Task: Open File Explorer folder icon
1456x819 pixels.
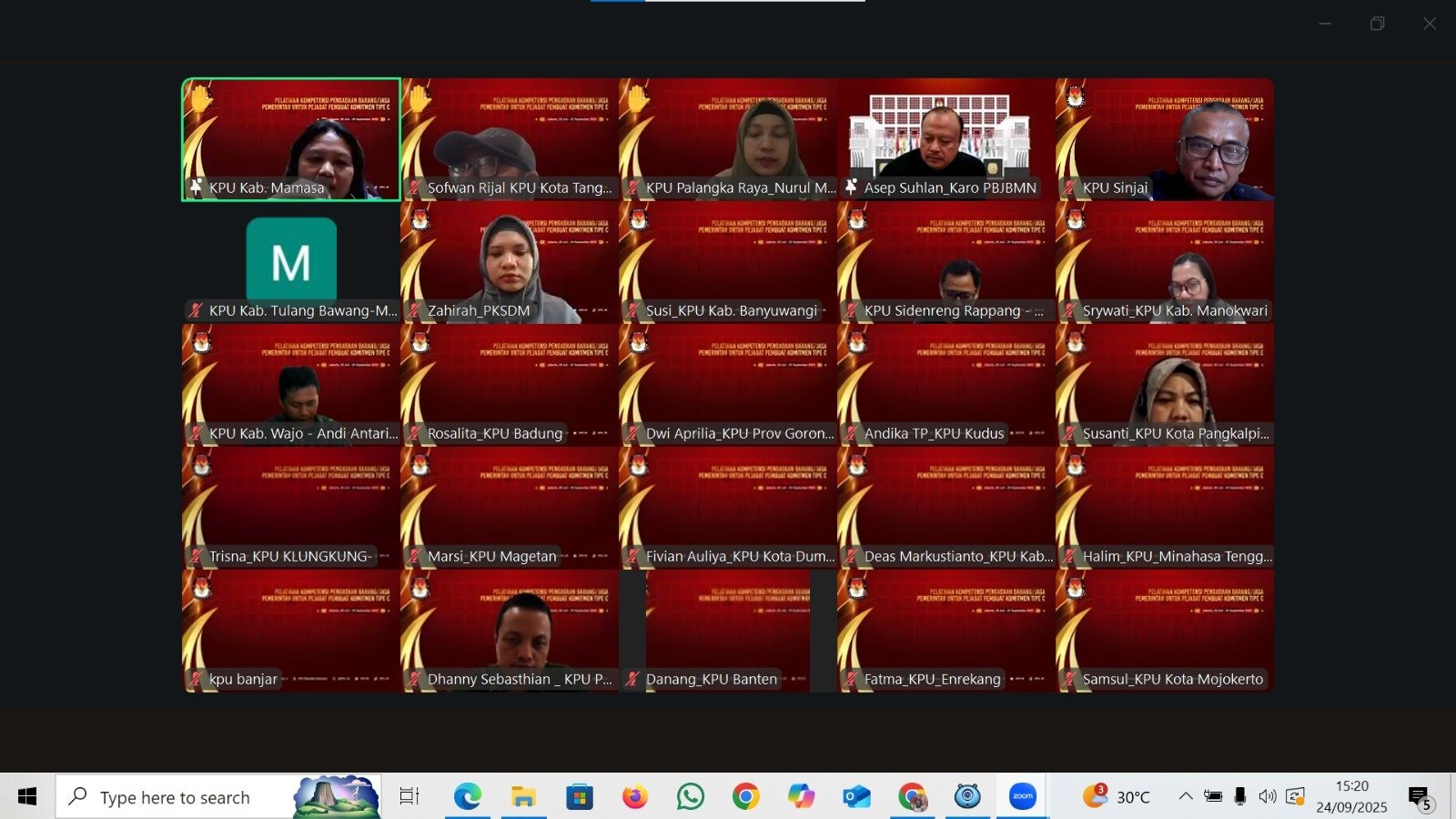Action: coord(523,797)
